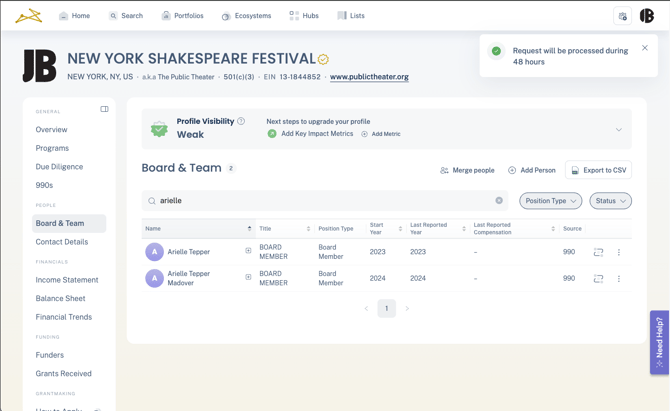Open the calendar icon in top bar
Viewport: 670px width, 411px height.
[x=622, y=16]
